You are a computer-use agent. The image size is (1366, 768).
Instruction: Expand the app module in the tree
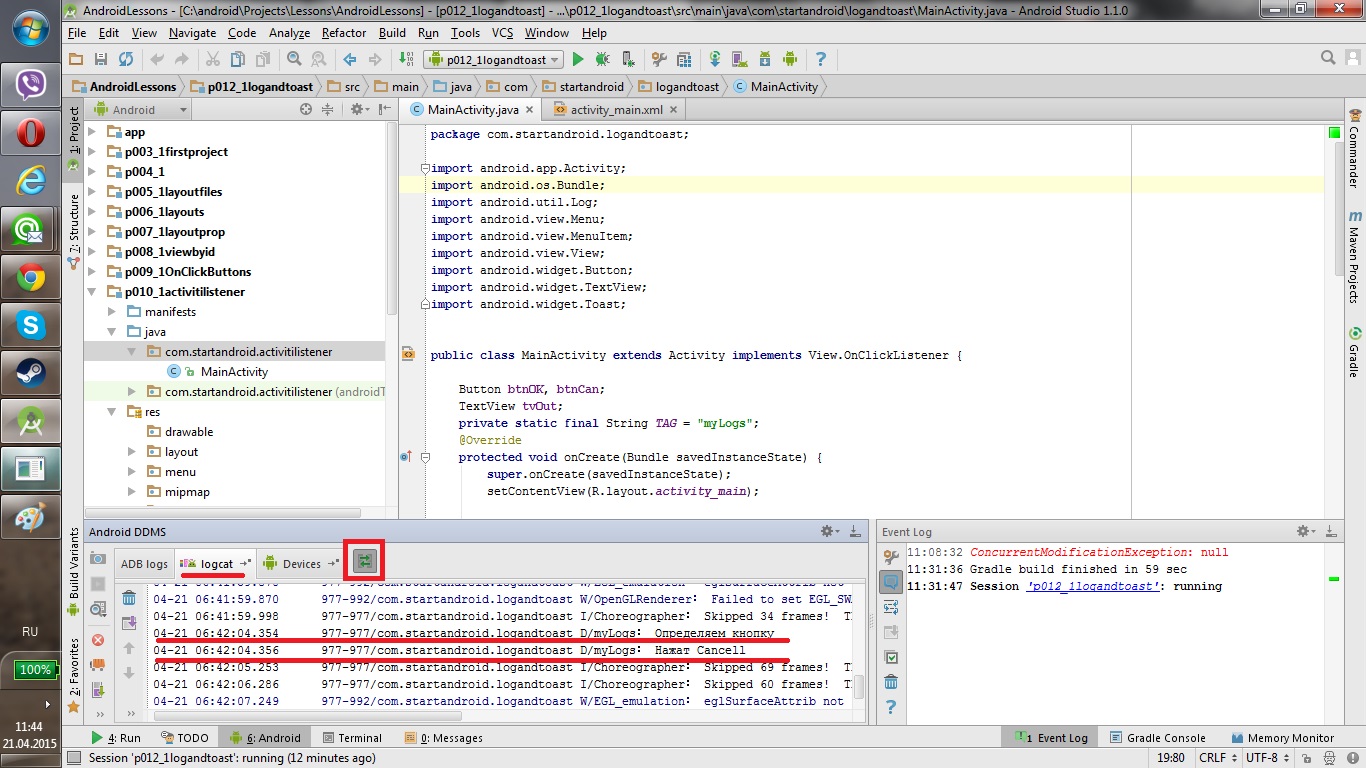coord(92,132)
